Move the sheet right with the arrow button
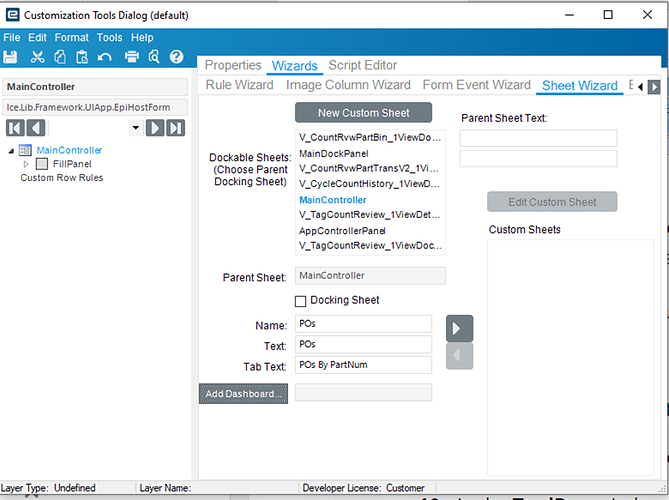 [459, 328]
